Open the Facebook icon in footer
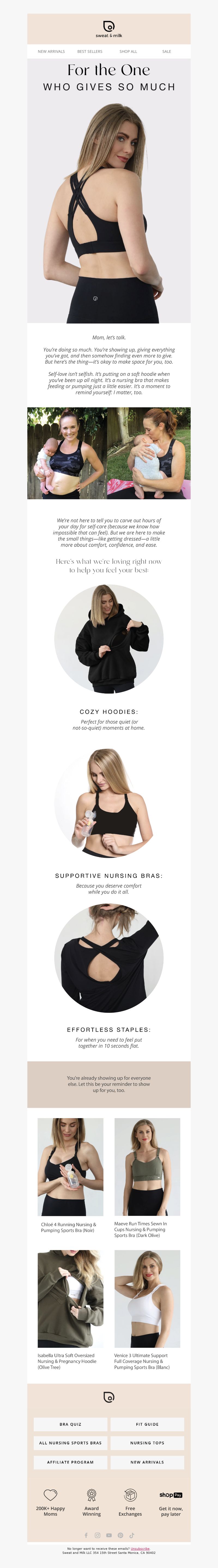 tap(86, 1535)
